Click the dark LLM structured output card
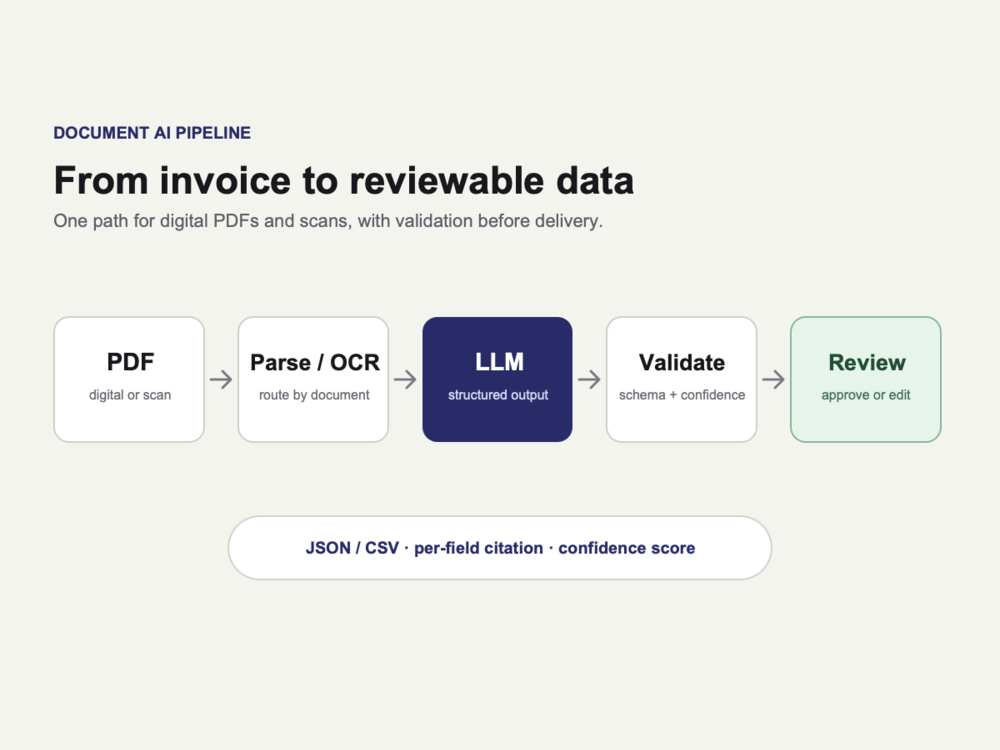Screen dimensions: 1000x750 pos(497,379)
